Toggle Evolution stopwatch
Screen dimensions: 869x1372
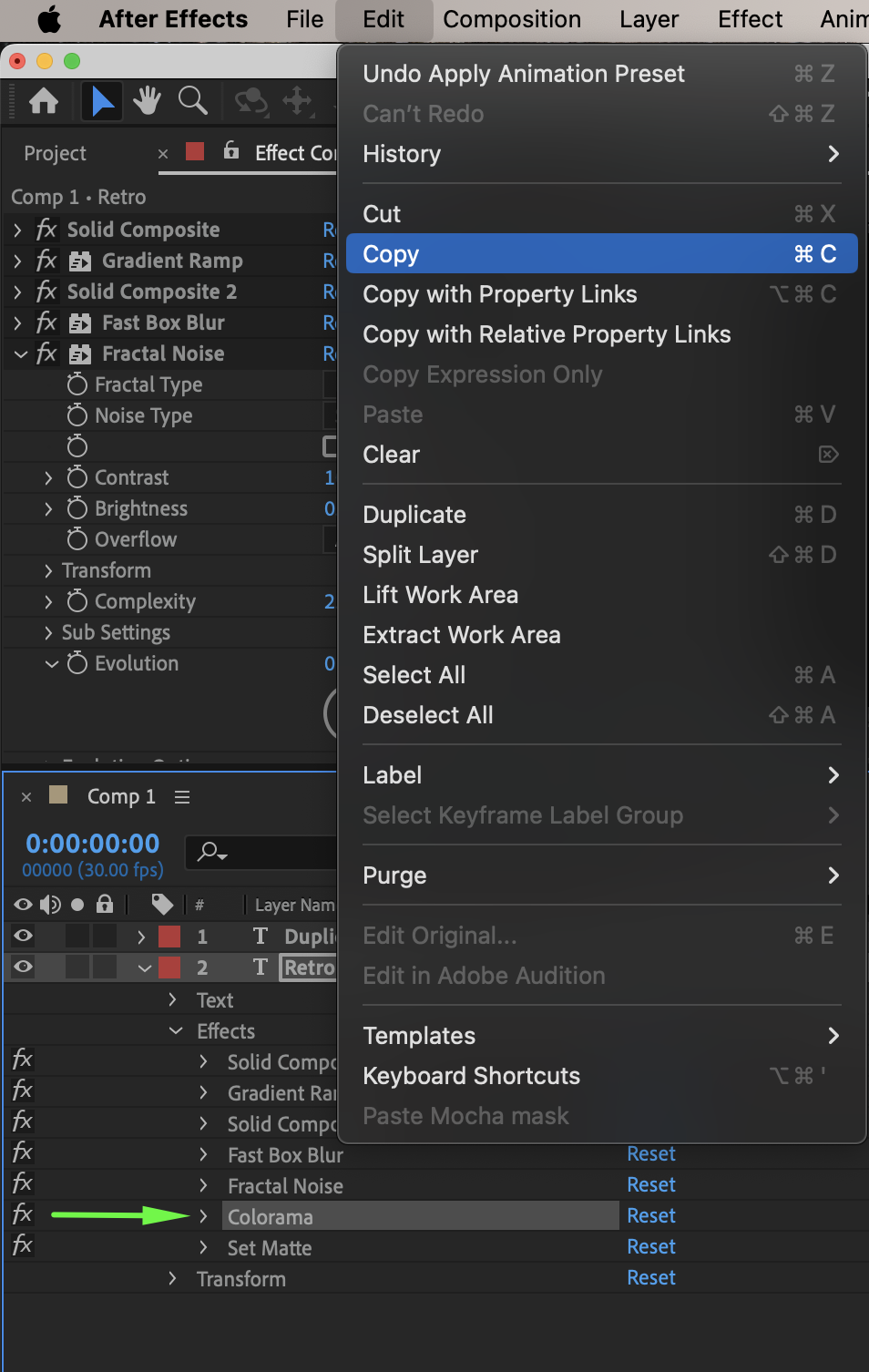pyautogui.click(x=77, y=663)
